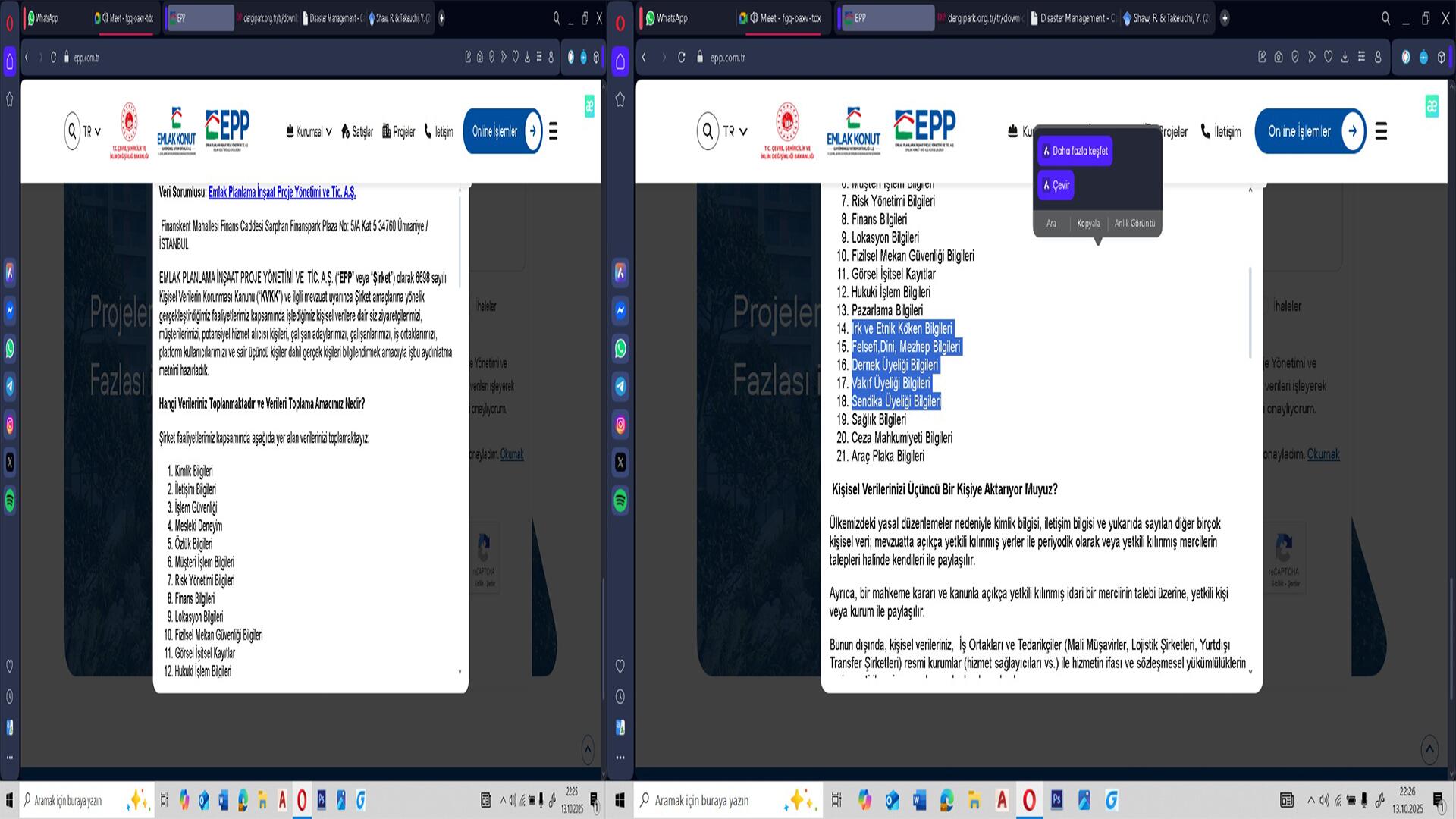Choose Kopyala in the text selection popup

(x=1088, y=223)
